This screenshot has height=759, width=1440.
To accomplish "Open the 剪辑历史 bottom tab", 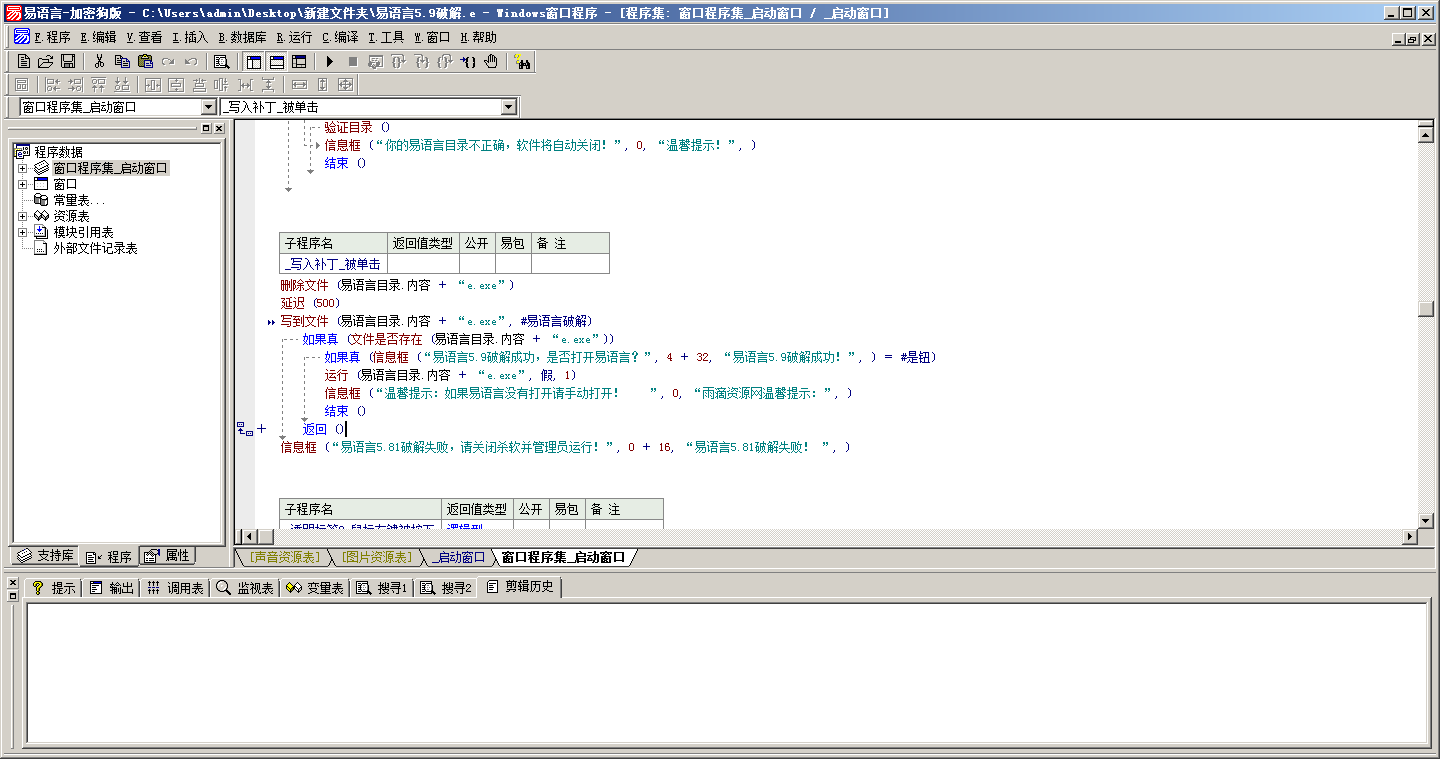I will tap(520, 587).
